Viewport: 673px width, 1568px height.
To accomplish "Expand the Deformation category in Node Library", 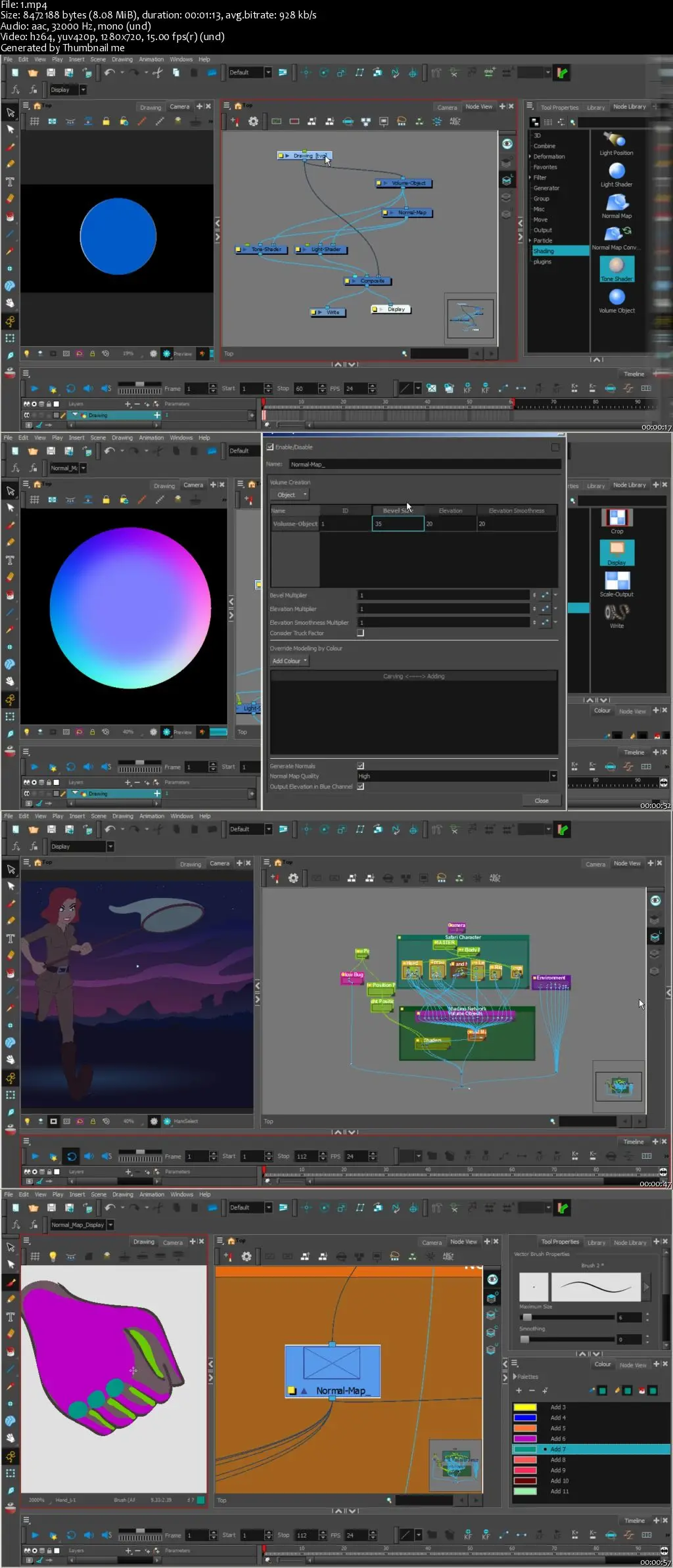I will pos(530,156).
